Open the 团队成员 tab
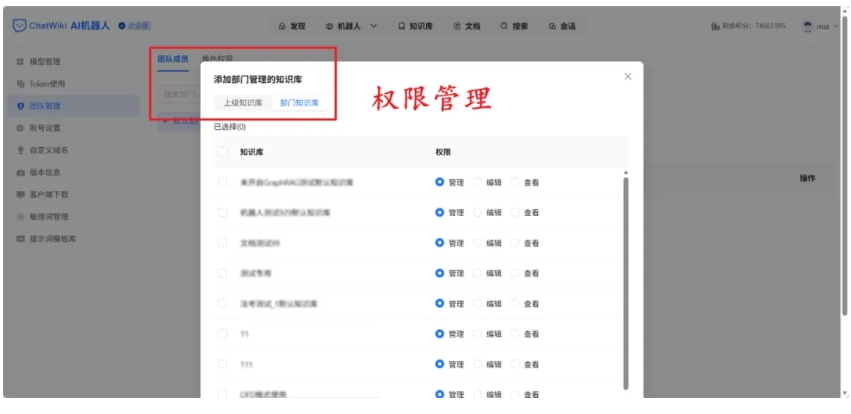 click(x=173, y=59)
